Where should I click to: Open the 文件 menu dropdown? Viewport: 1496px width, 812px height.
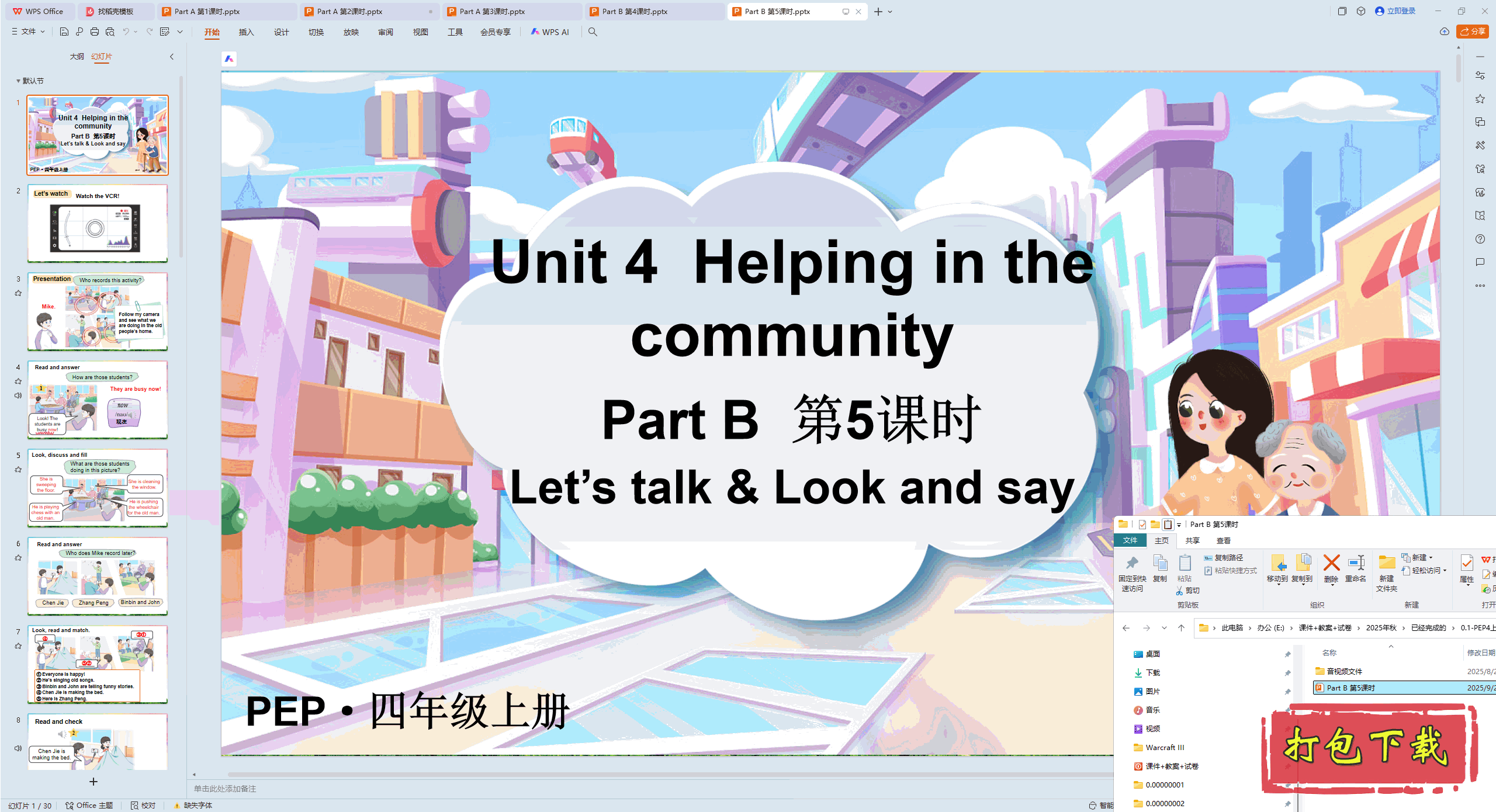pos(27,31)
